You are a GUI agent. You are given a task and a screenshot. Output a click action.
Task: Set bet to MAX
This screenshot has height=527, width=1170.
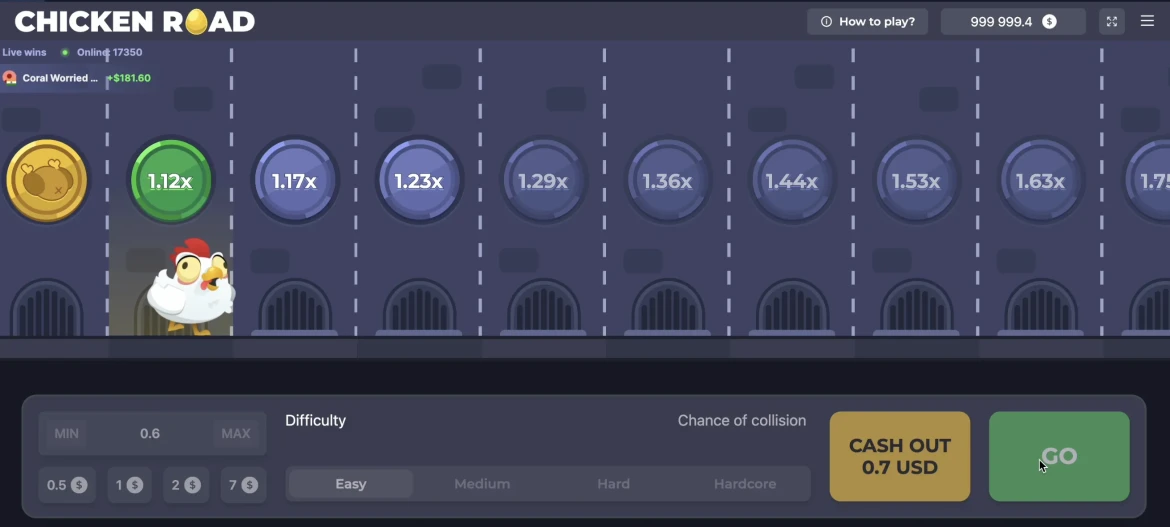[x=236, y=434]
